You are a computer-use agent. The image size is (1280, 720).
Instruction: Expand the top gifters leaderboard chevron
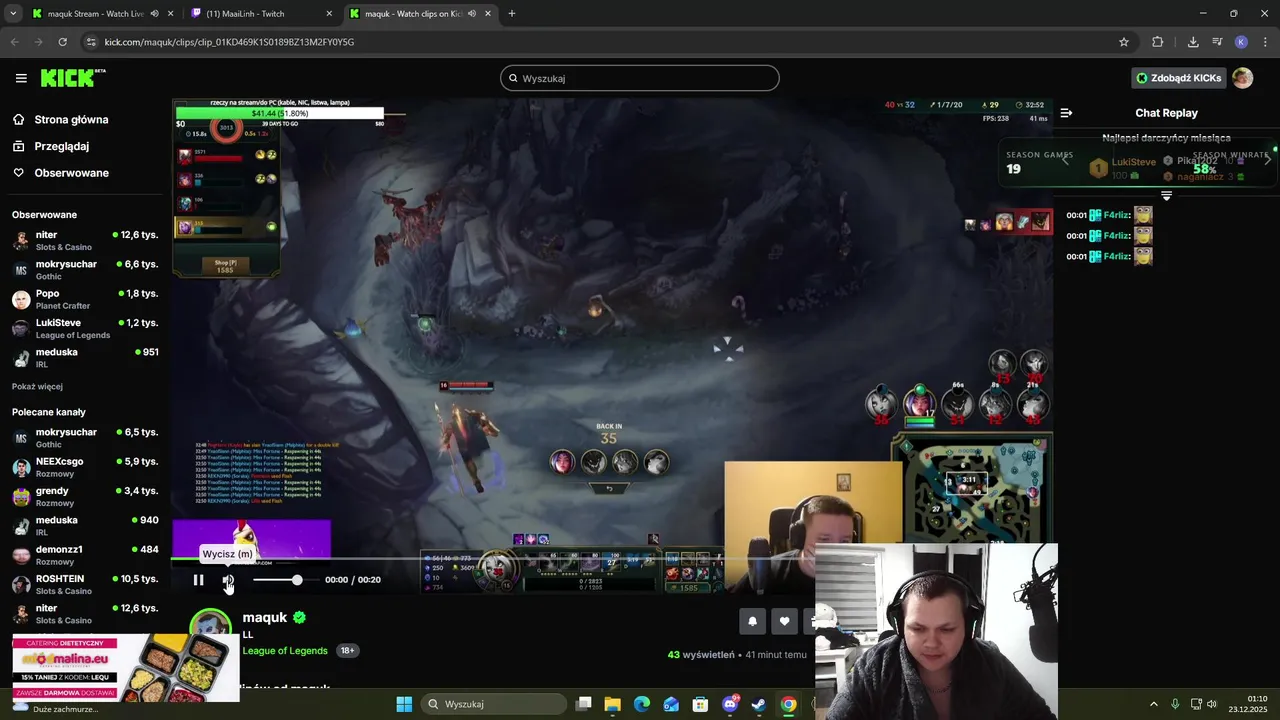pos(1166,196)
